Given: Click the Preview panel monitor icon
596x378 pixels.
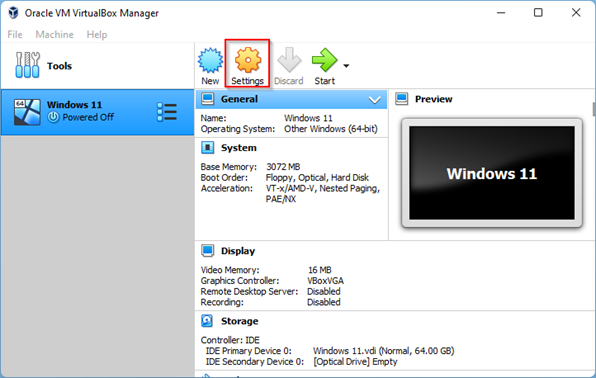Looking at the screenshot, I should (401, 99).
